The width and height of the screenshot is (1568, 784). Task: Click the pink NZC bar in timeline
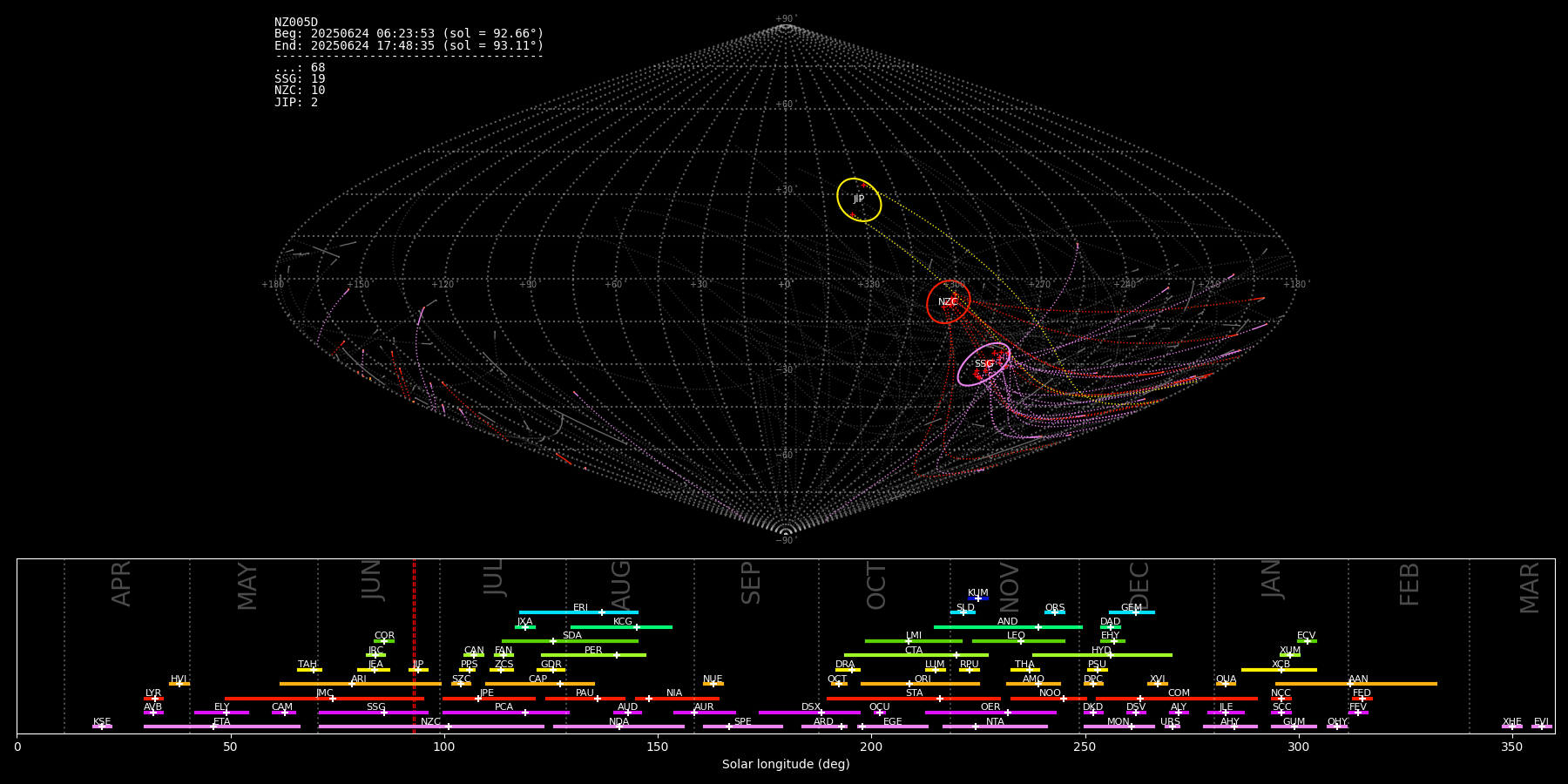click(x=431, y=727)
